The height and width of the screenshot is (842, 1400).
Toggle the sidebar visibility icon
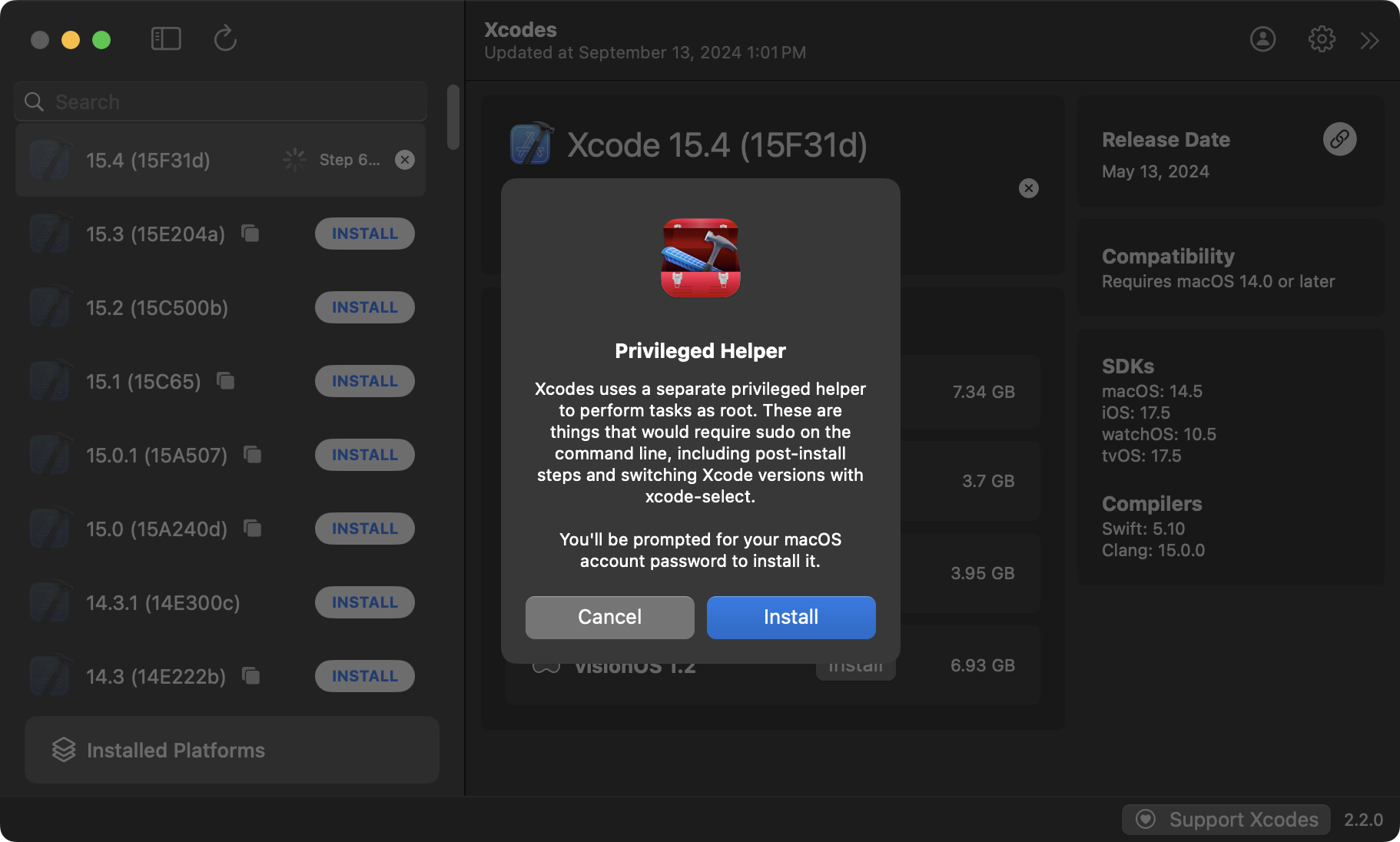point(166,39)
